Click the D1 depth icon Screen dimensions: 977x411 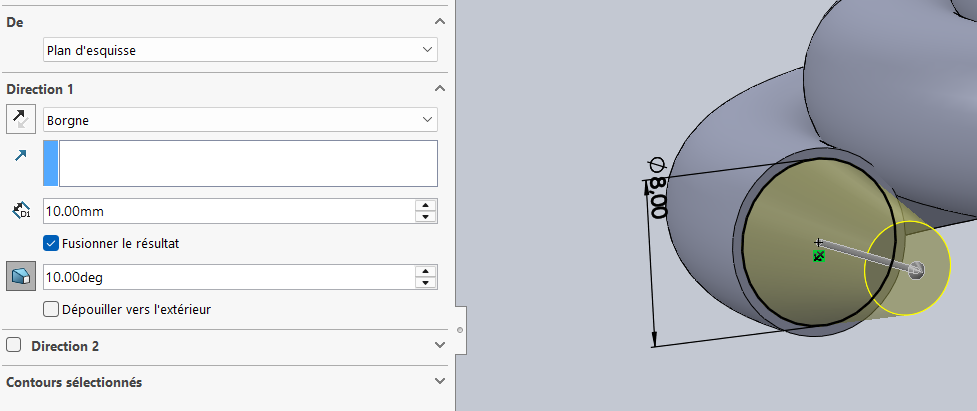21,211
